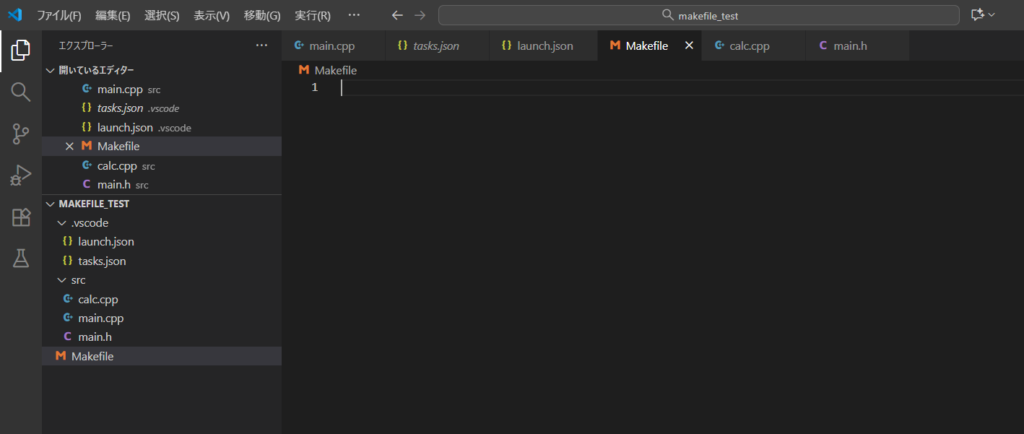The height and width of the screenshot is (434, 1024).
Task: Open the Run and Debug view
Action: 20,176
